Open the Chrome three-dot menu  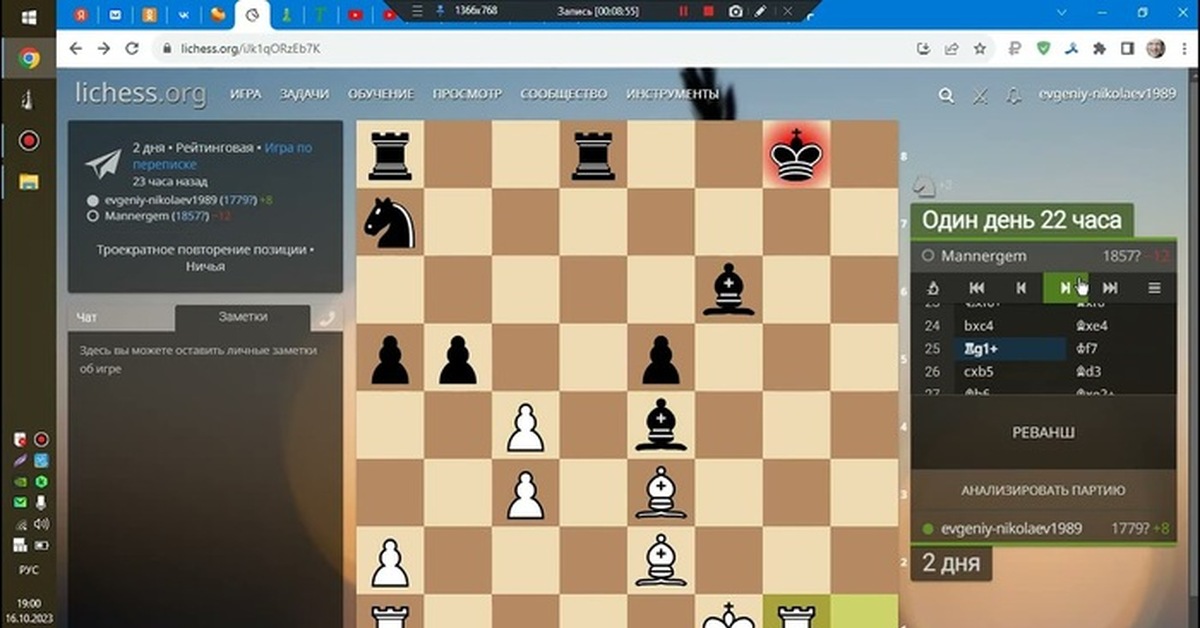(1182, 48)
